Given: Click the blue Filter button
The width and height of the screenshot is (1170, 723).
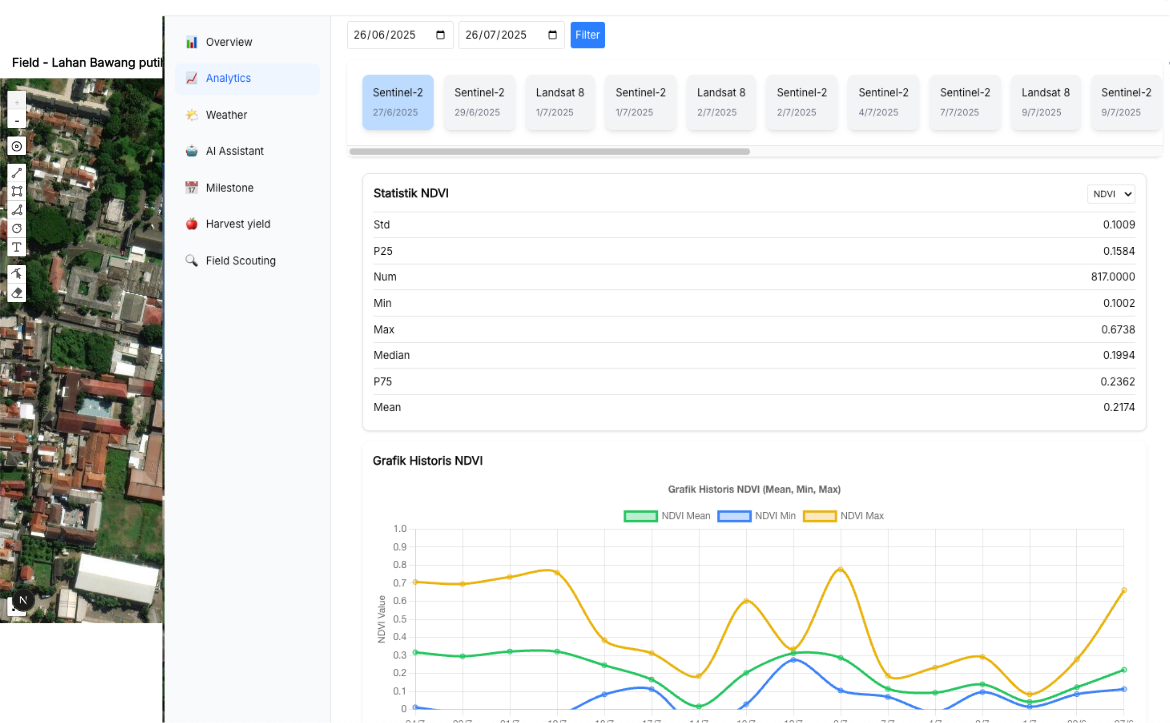Looking at the screenshot, I should pos(588,35).
